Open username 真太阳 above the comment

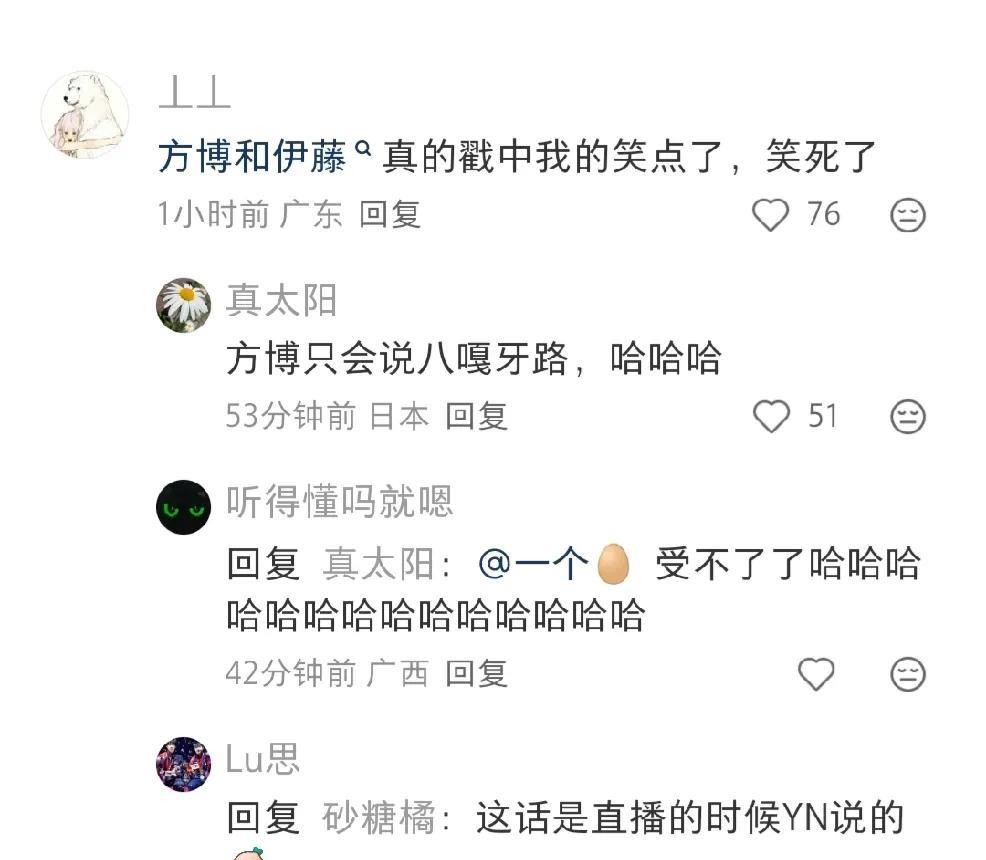(x=281, y=300)
